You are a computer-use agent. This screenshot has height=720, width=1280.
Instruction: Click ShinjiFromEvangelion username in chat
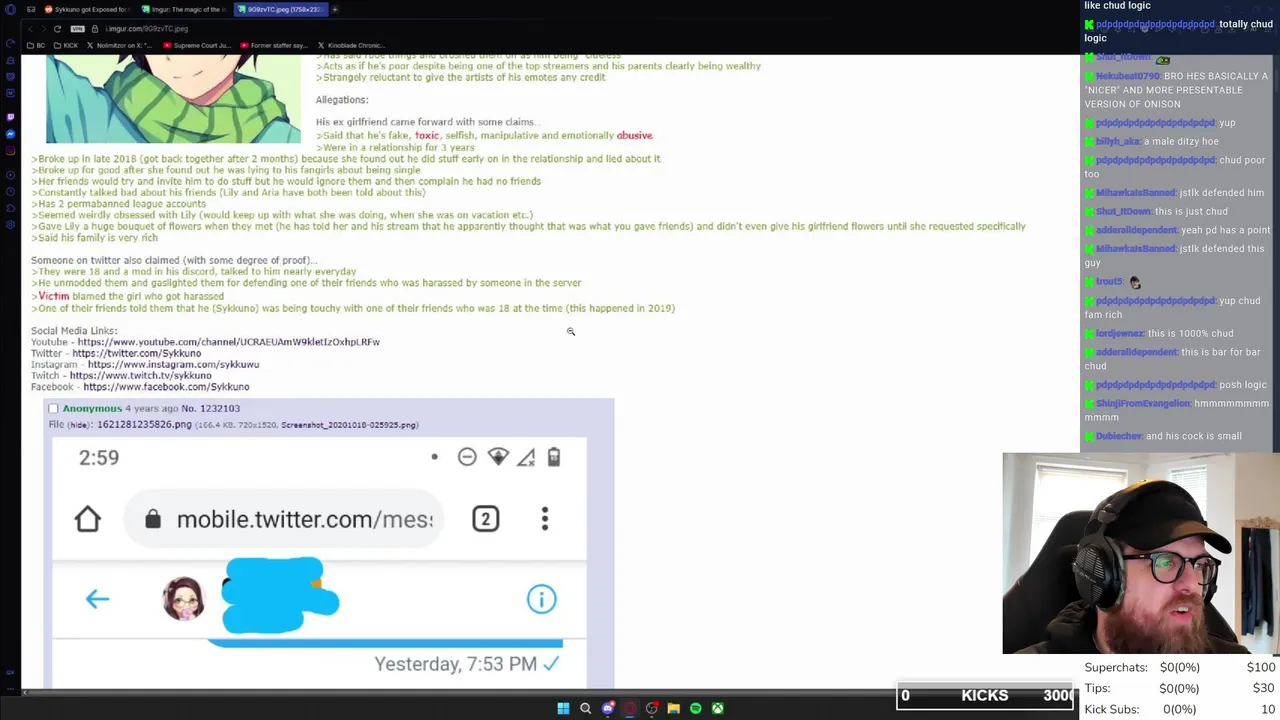click(1142, 404)
